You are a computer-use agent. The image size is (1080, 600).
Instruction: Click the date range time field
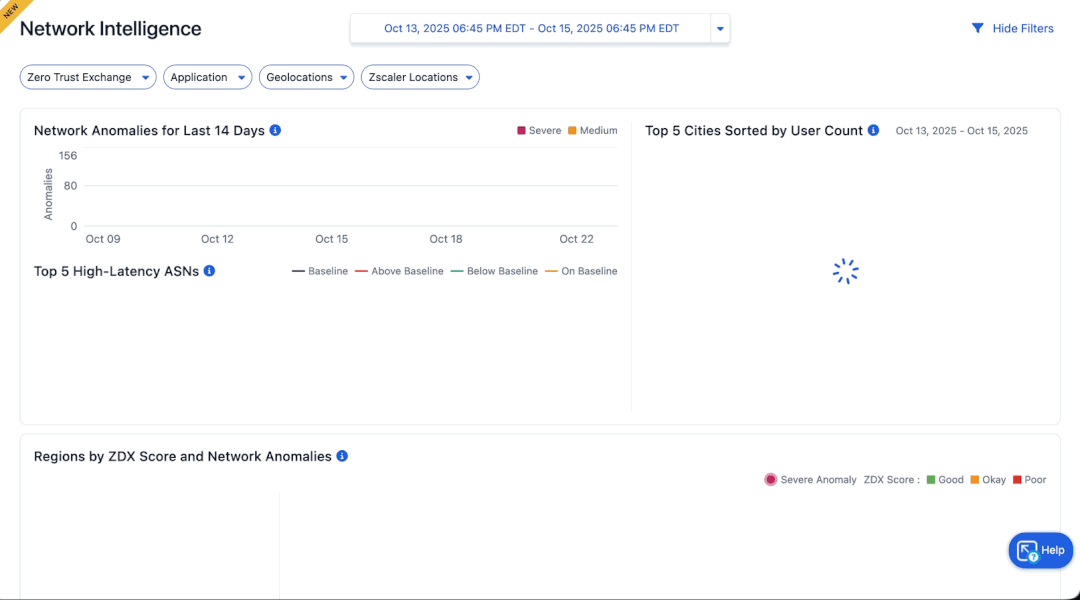(x=531, y=29)
